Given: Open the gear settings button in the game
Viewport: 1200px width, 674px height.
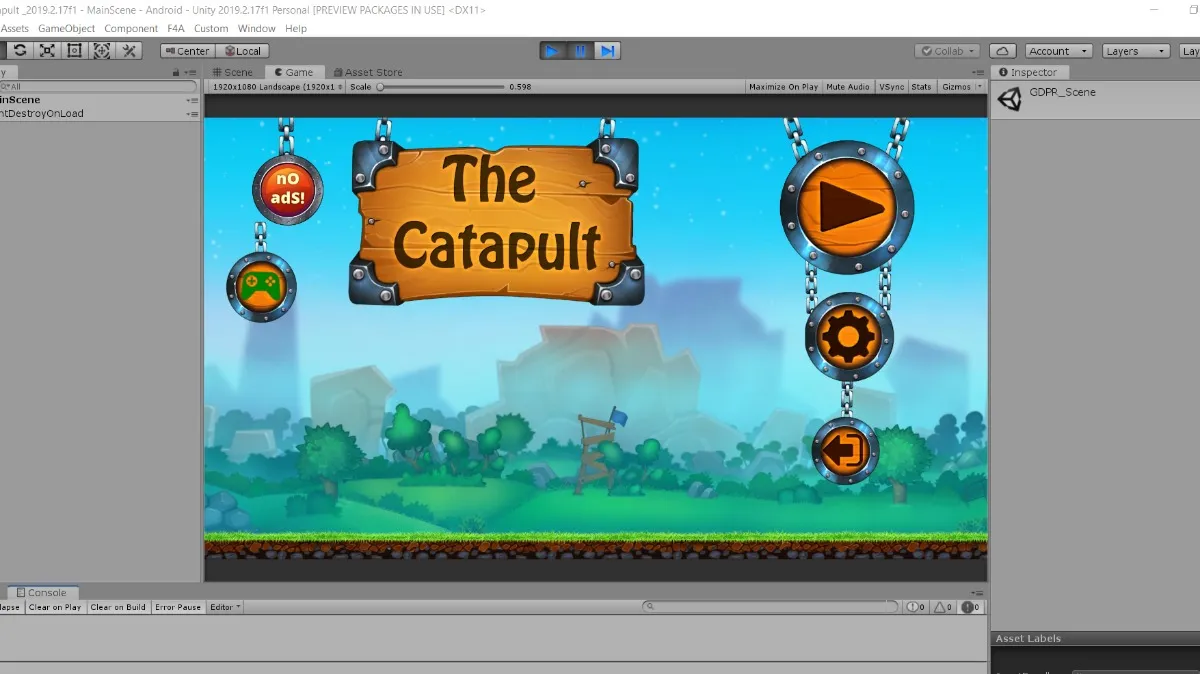Looking at the screenshot, I should point(849,337).
